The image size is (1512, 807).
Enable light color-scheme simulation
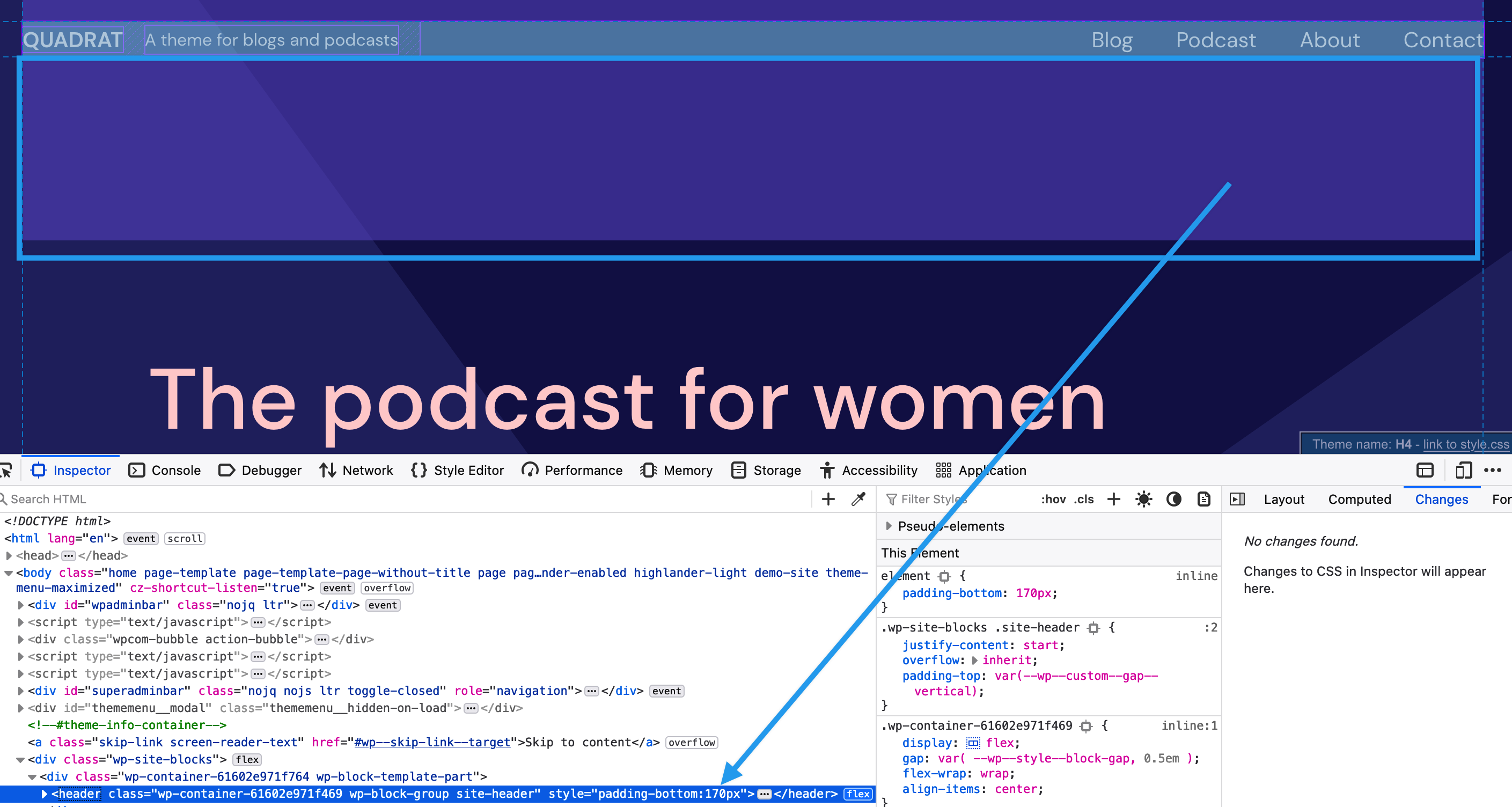point(1143,499)
